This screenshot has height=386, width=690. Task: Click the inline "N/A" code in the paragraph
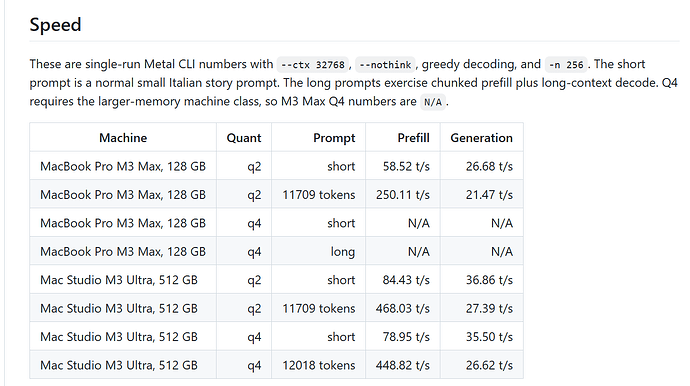point(433,102)
